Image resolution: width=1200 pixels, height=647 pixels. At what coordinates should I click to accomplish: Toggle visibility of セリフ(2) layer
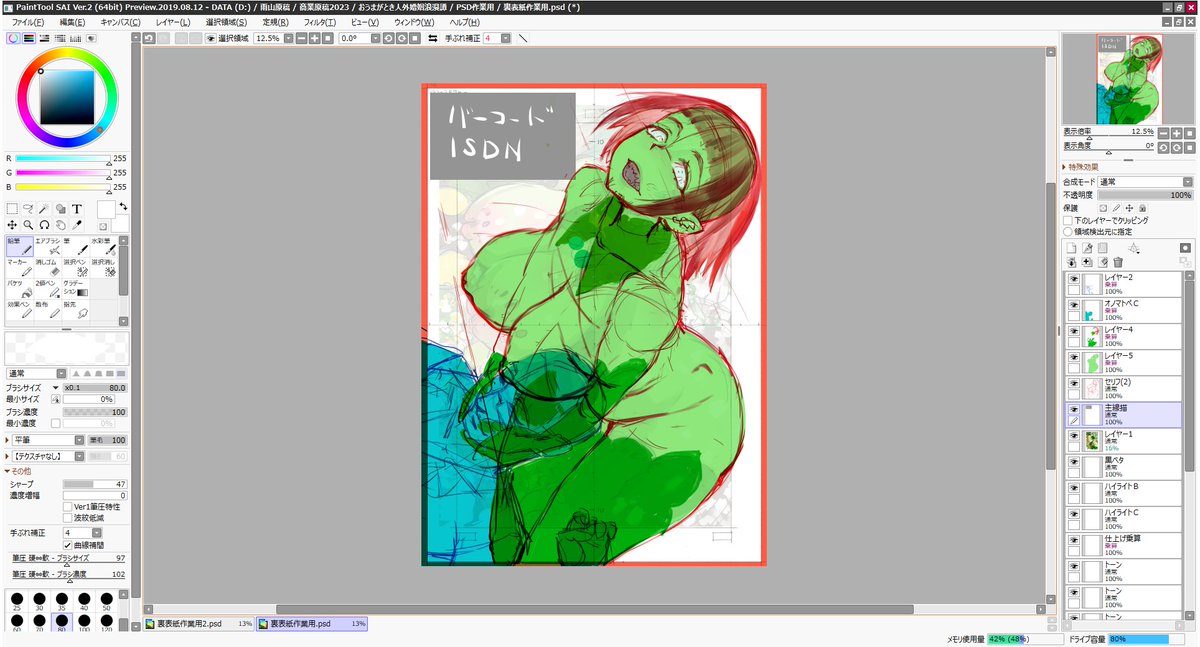(x=1073, y=384)
